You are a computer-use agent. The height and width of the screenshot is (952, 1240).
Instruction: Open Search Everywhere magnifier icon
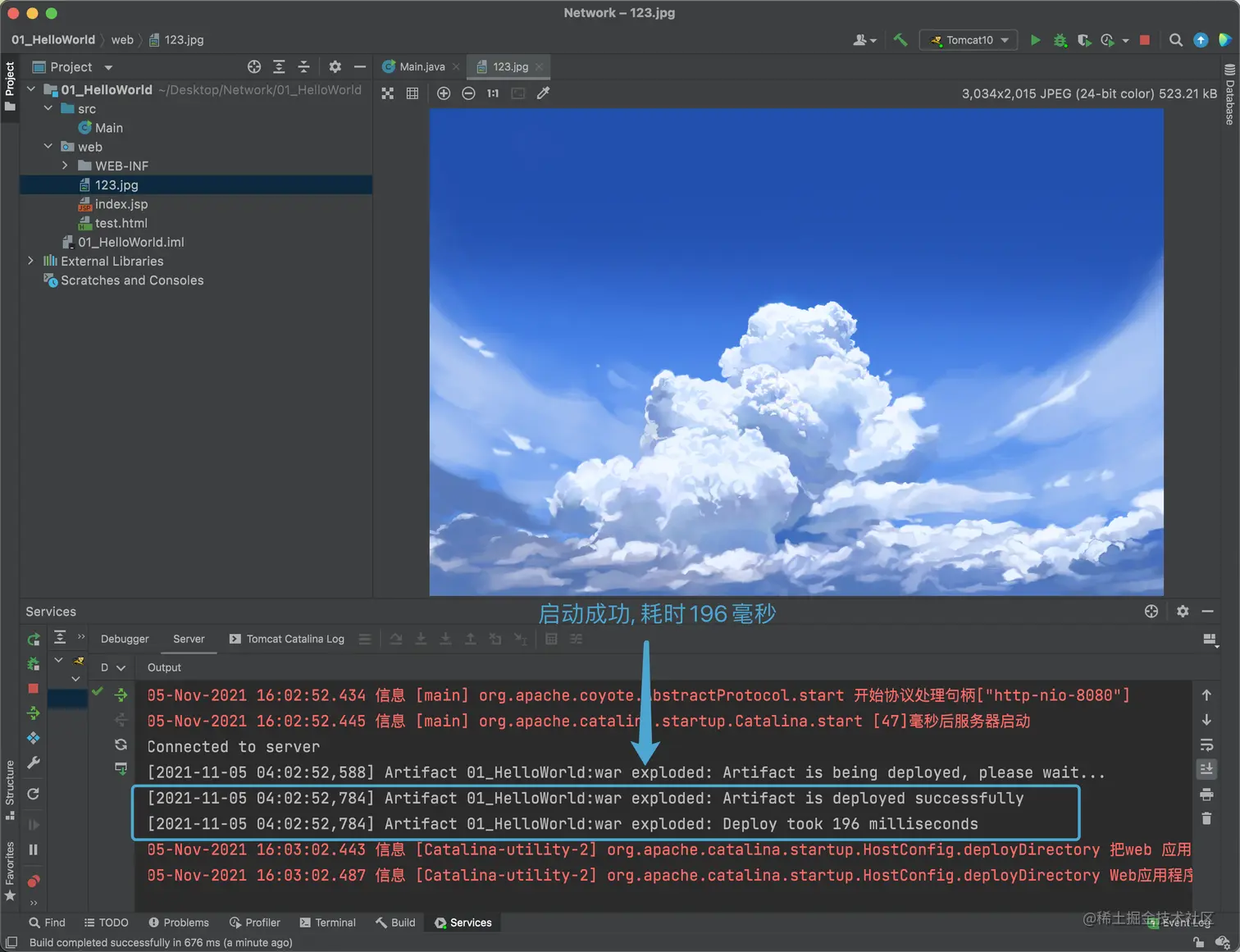click(x=1175, y=39)
